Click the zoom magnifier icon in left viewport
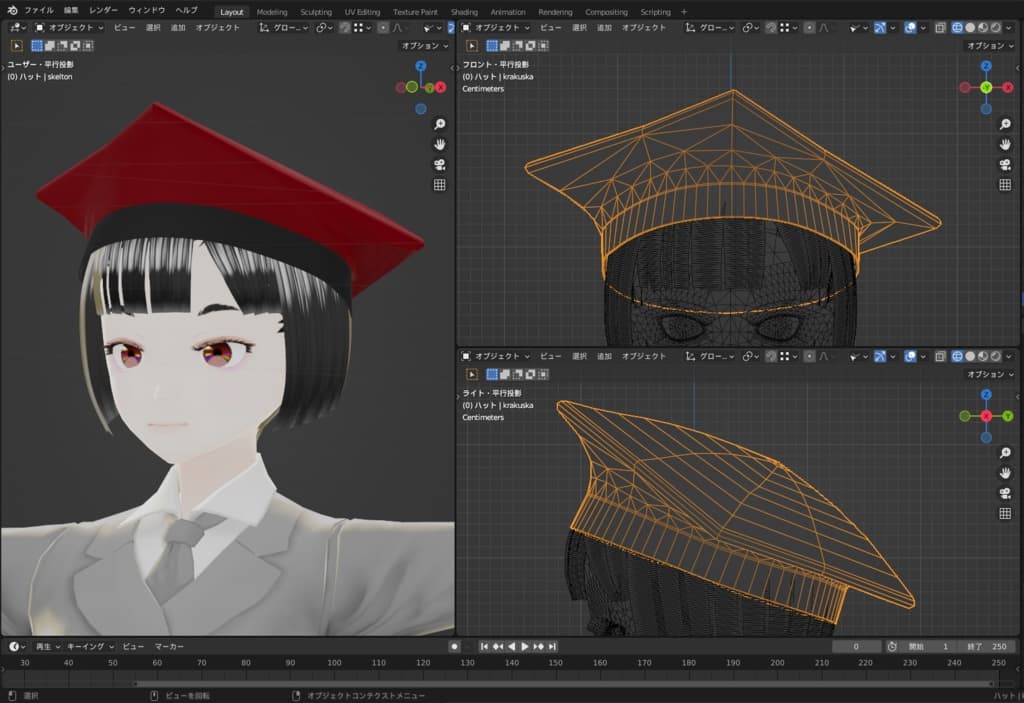The height and width of the screenshot is (703, 1024). [x=439, y=124]
